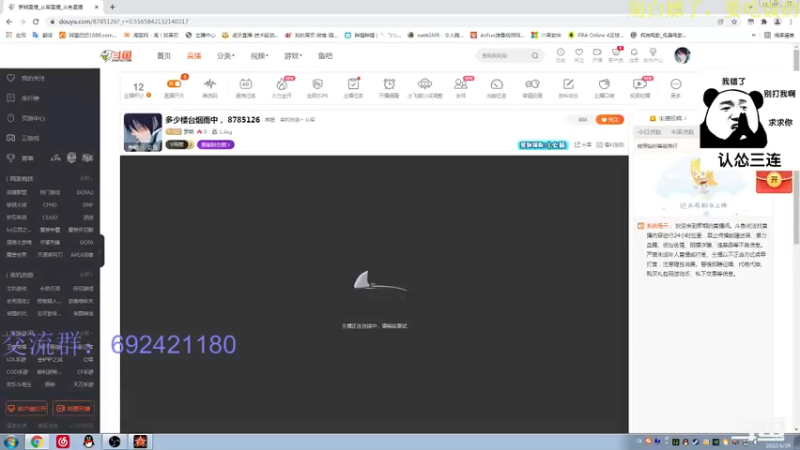
Task: Open the history clock icon
Action: pos(560,55)
